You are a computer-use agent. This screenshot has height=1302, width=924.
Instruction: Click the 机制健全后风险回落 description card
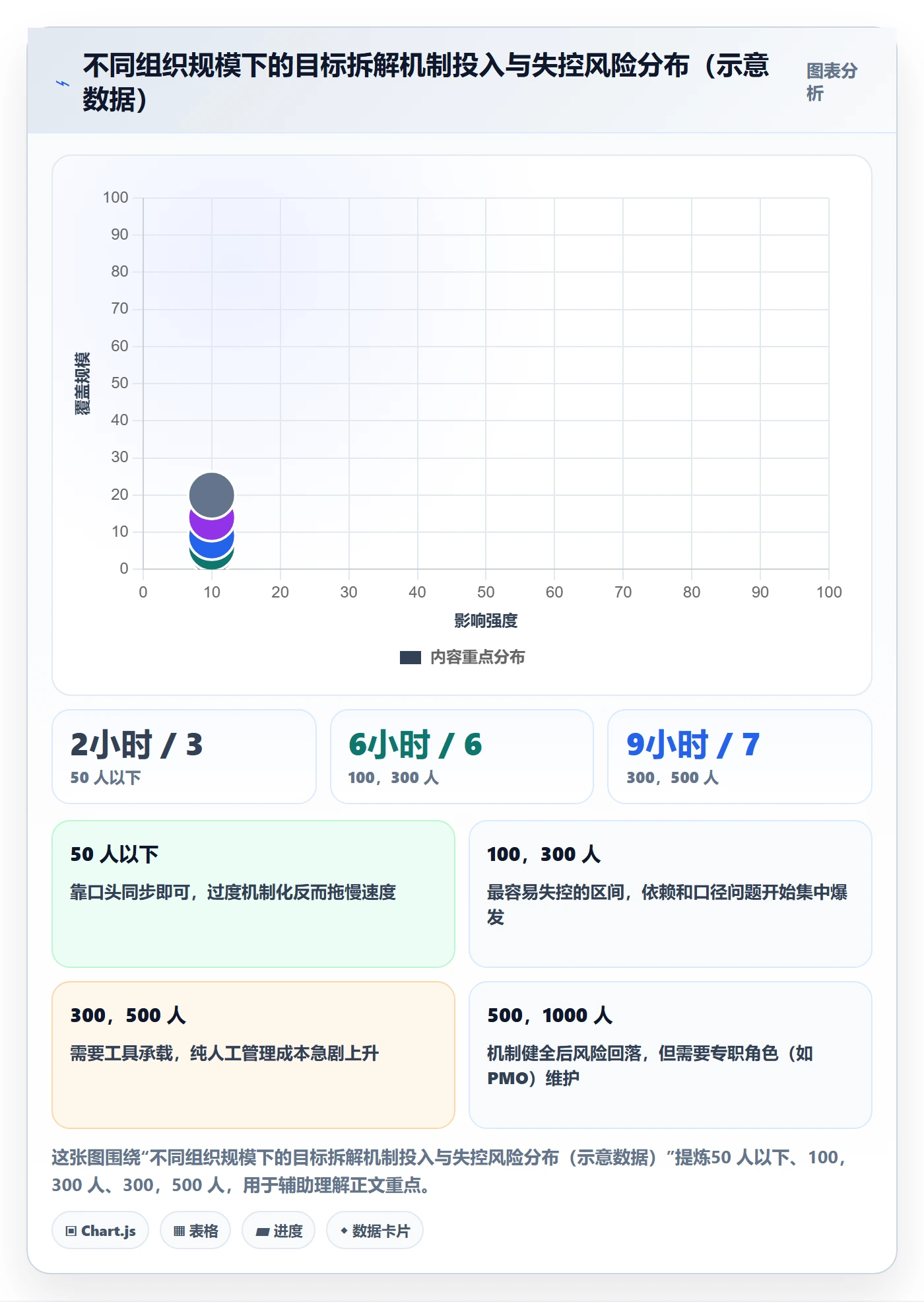[x=671, y=1055]
